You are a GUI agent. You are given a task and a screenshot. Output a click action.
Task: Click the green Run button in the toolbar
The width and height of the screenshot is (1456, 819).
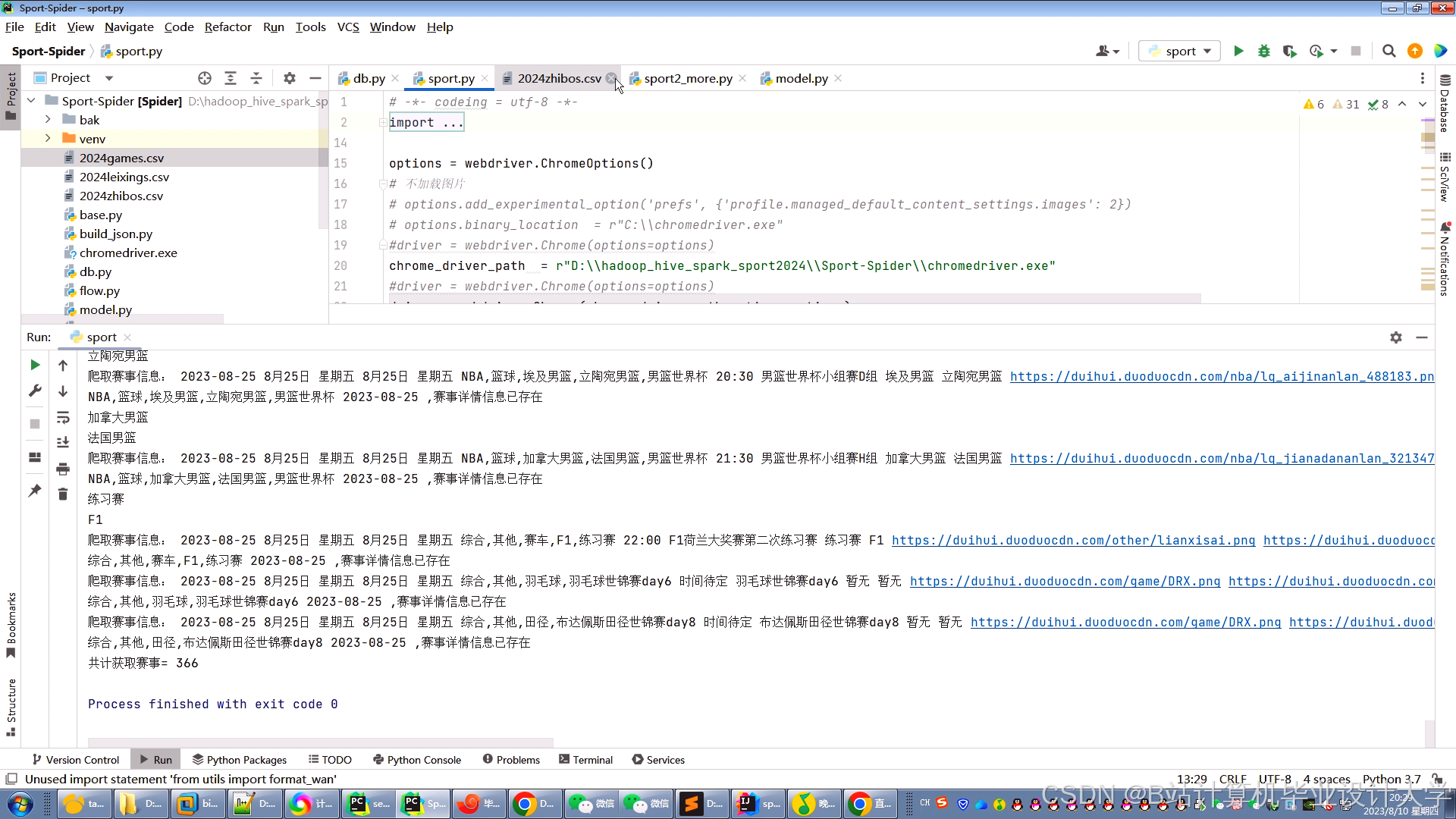point(1238,51)
